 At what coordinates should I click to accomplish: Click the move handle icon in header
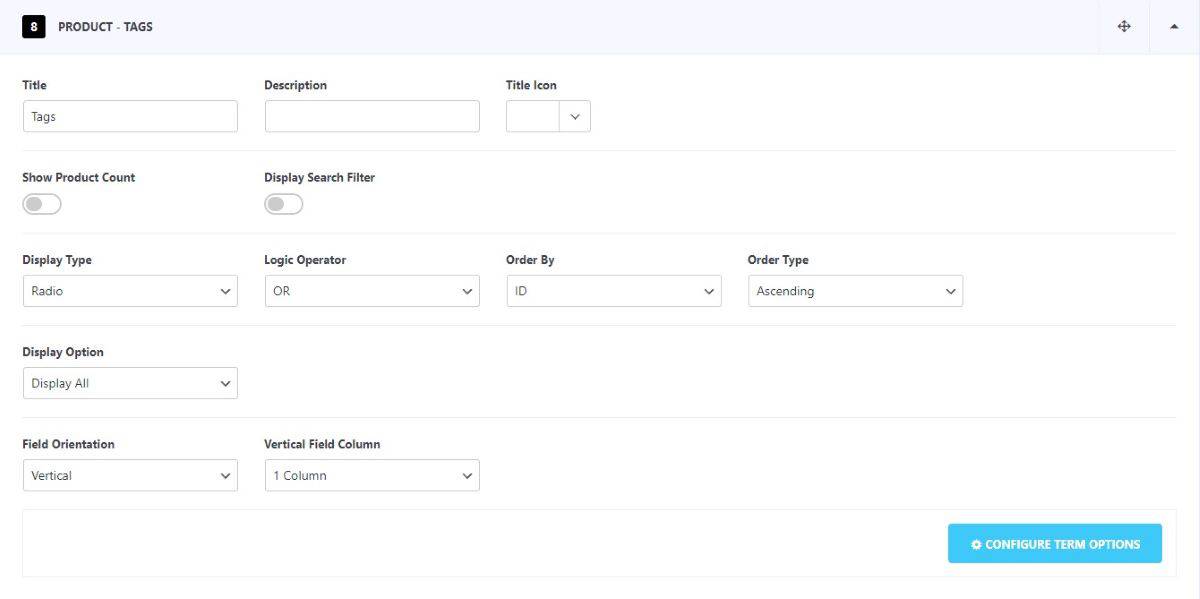click(x=1124, y=27)
